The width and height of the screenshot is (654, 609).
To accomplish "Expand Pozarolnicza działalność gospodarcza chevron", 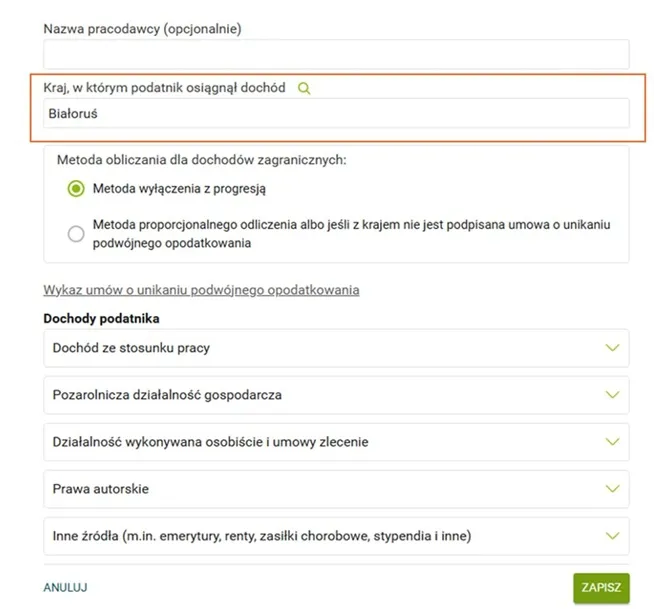I will [x=613, y=395].
